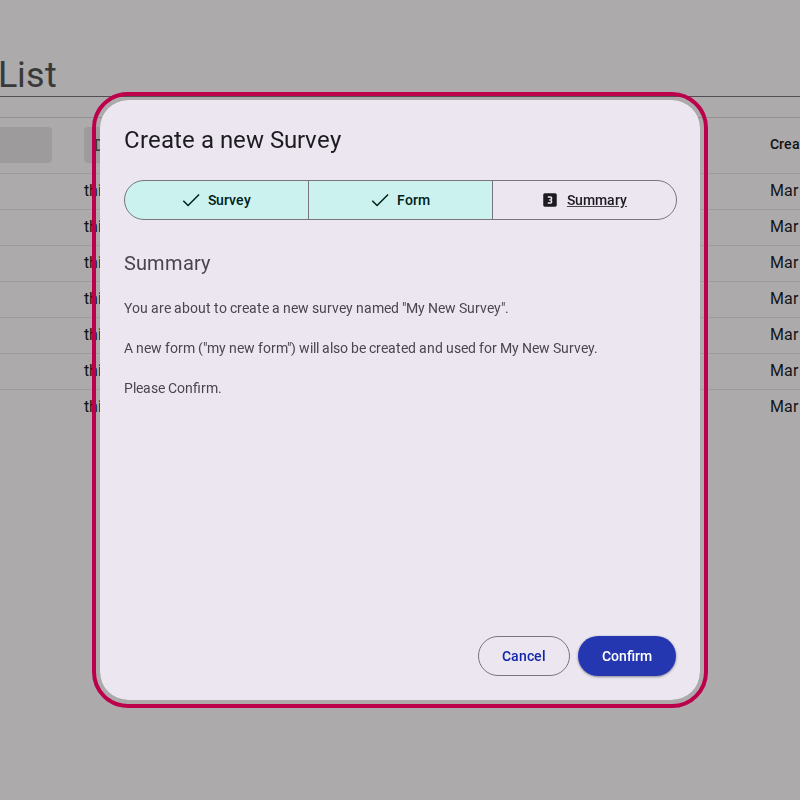Confirm the new survey creation
Screen dimensions: 800x800
click(627, 656)
